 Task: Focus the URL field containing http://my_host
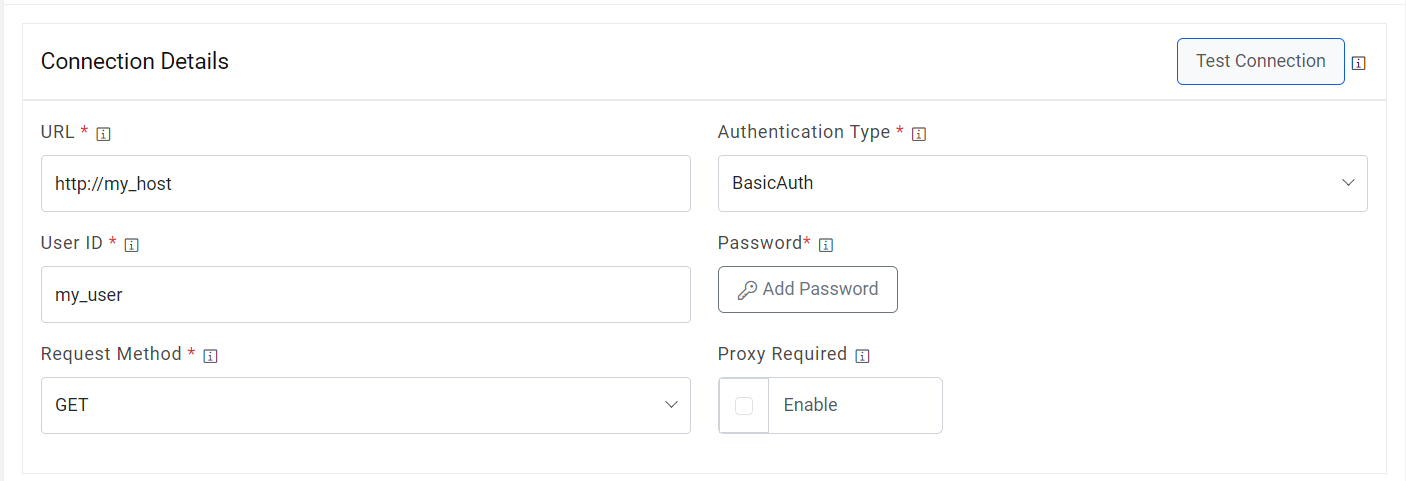[365, 183]
